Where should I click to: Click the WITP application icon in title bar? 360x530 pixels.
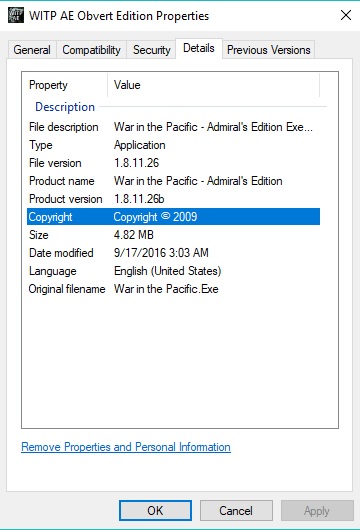coord(16,15)
